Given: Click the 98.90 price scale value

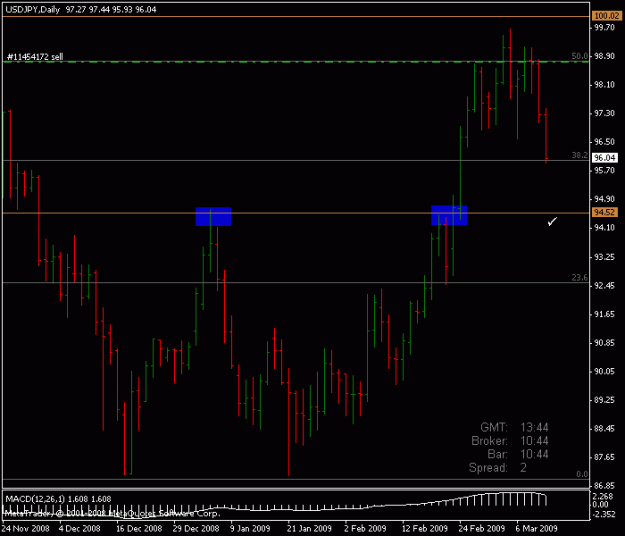Looking at the screenshot, I should point(604,56).
